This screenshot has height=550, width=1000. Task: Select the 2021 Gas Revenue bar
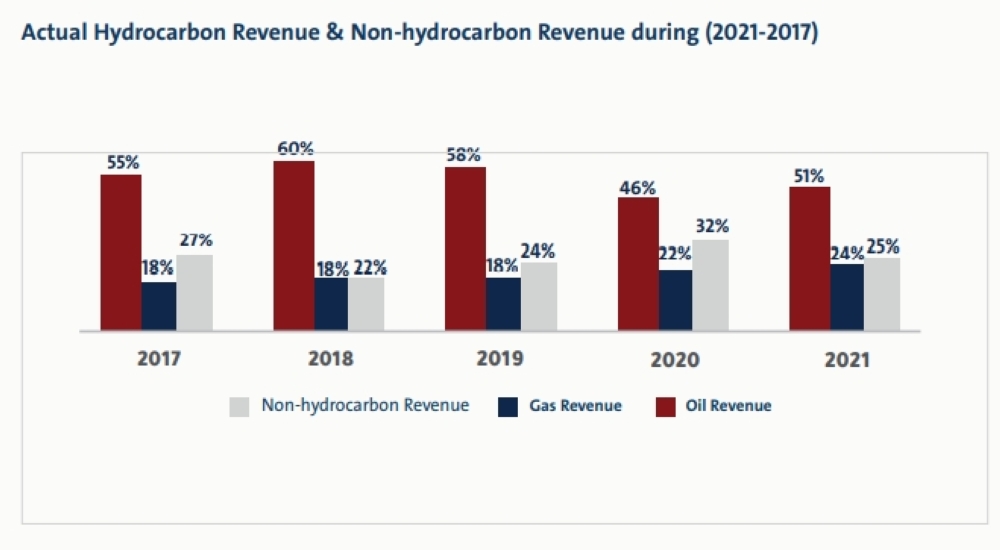(x=847, y=297)
